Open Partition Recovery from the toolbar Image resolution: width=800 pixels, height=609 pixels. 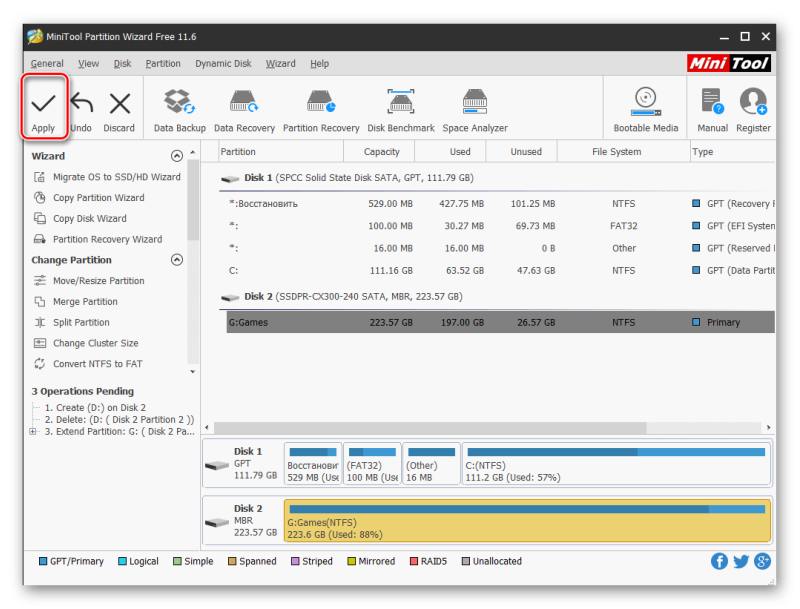click(x=321, y=111)
